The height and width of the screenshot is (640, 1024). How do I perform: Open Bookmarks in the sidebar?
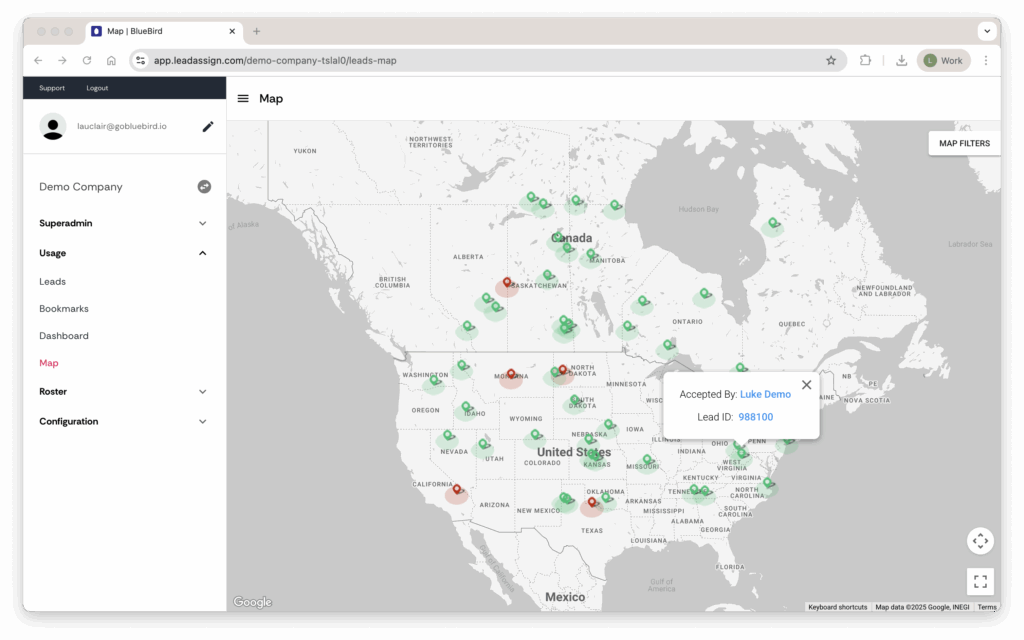tap(64, 309)
